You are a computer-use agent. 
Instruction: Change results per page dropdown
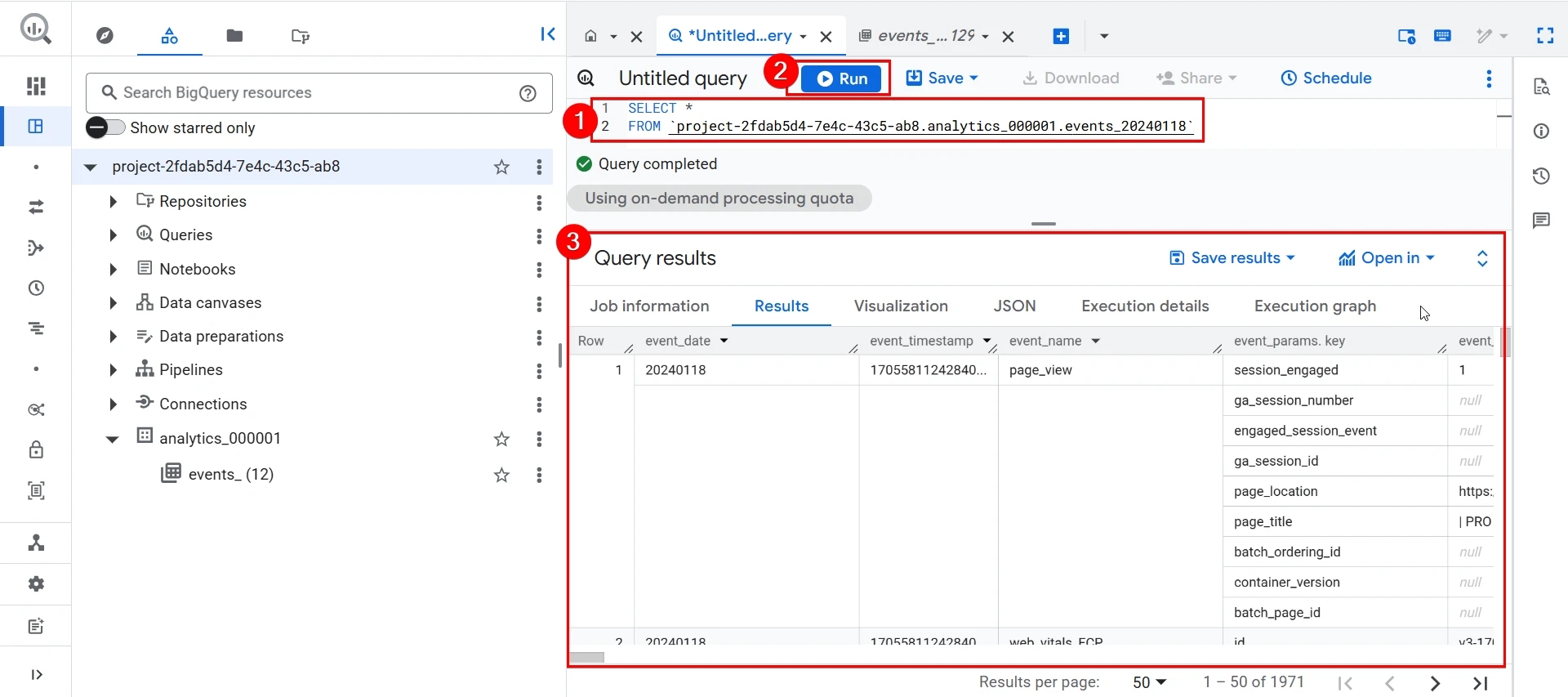pos(1150,682)
